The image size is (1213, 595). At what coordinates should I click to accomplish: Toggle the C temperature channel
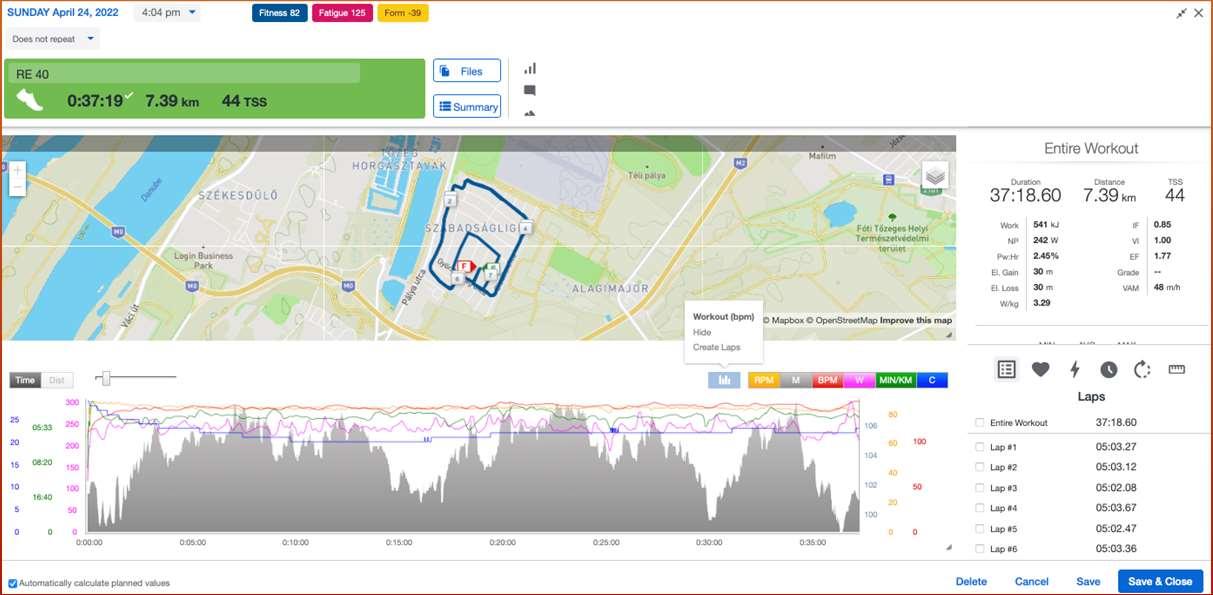pos(931,380)
